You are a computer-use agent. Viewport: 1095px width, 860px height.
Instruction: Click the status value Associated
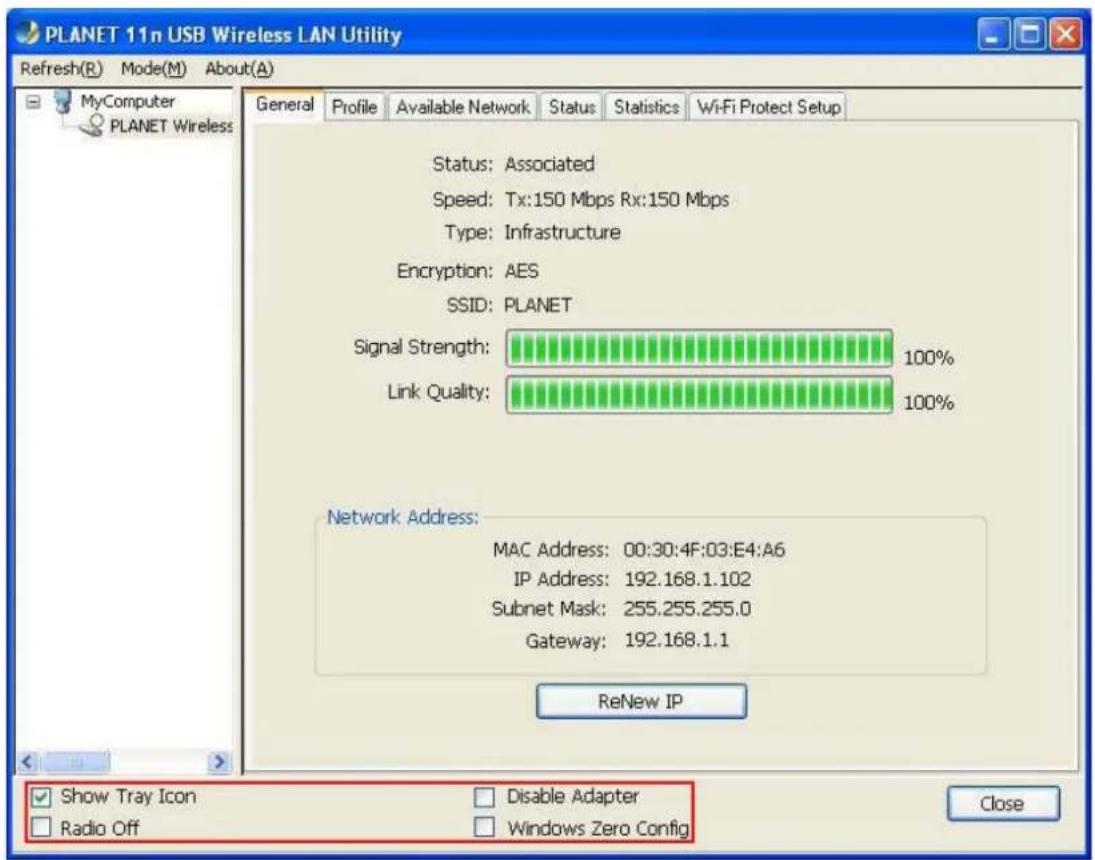550,164
